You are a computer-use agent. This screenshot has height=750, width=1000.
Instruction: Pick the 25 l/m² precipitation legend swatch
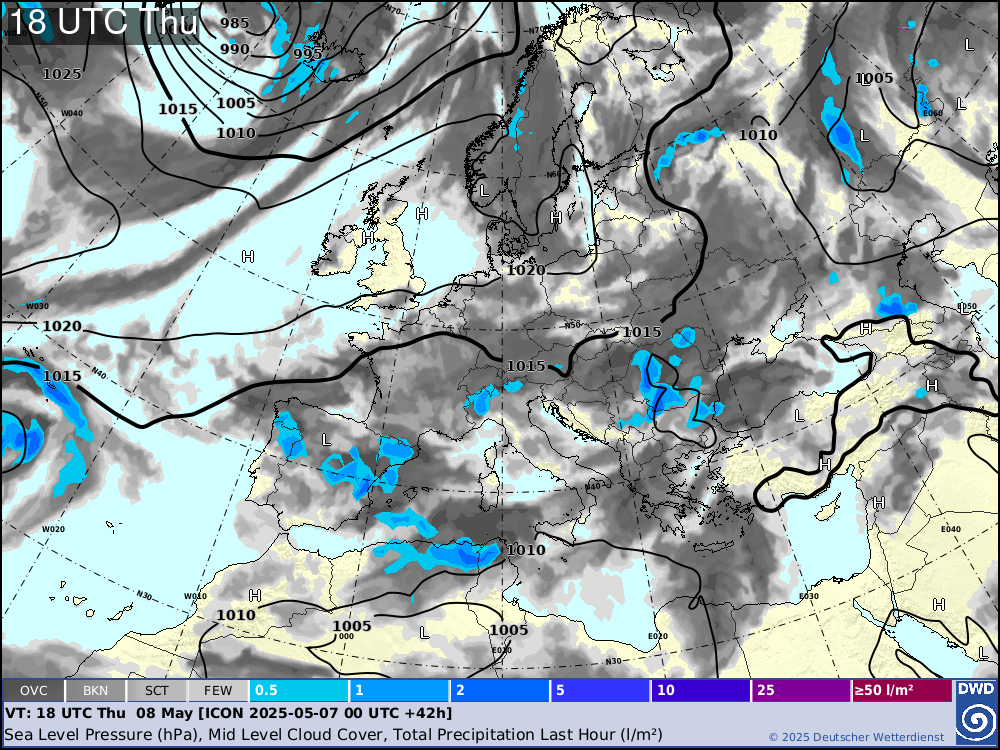coord(802,691)
